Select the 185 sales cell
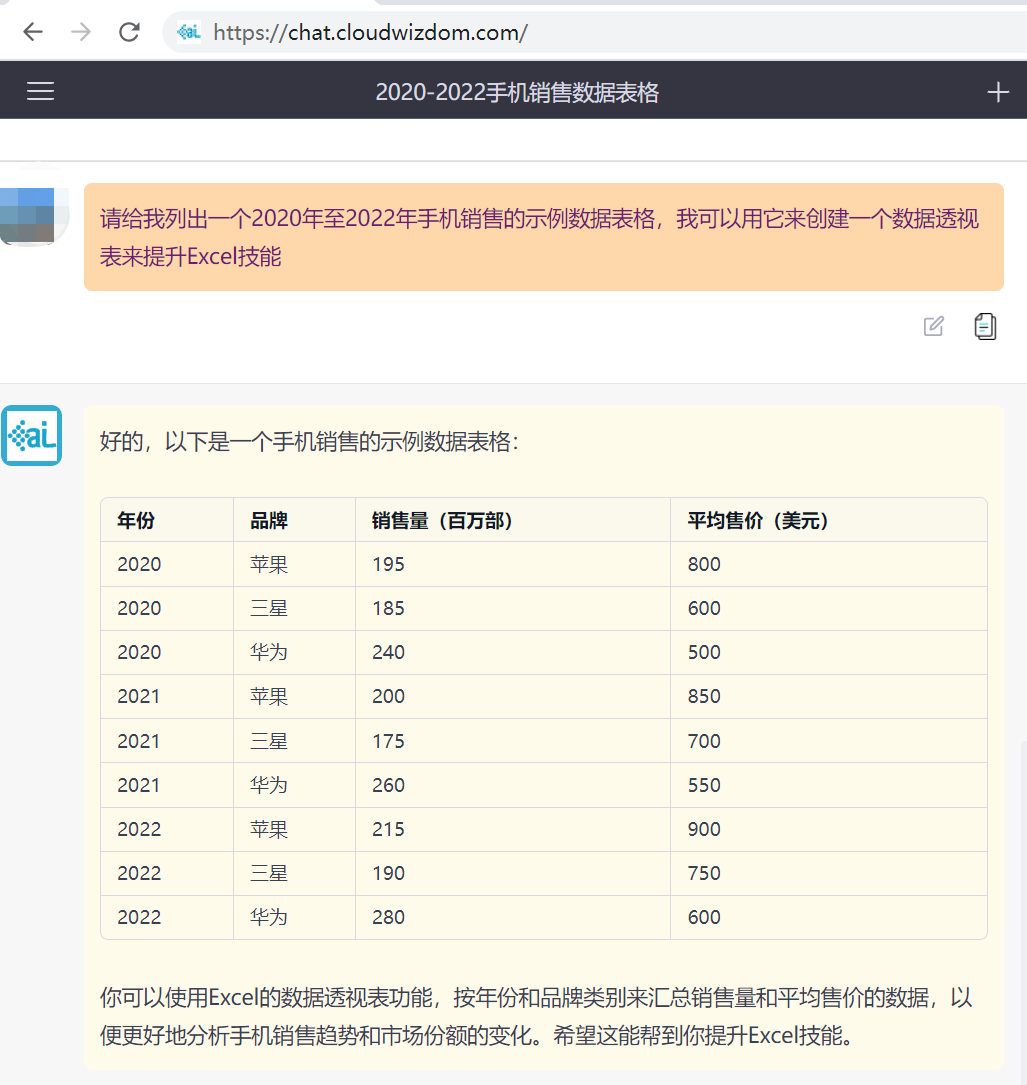Image resolution: width=1027 pixels, height=1085 pixels. coord(513,608)
